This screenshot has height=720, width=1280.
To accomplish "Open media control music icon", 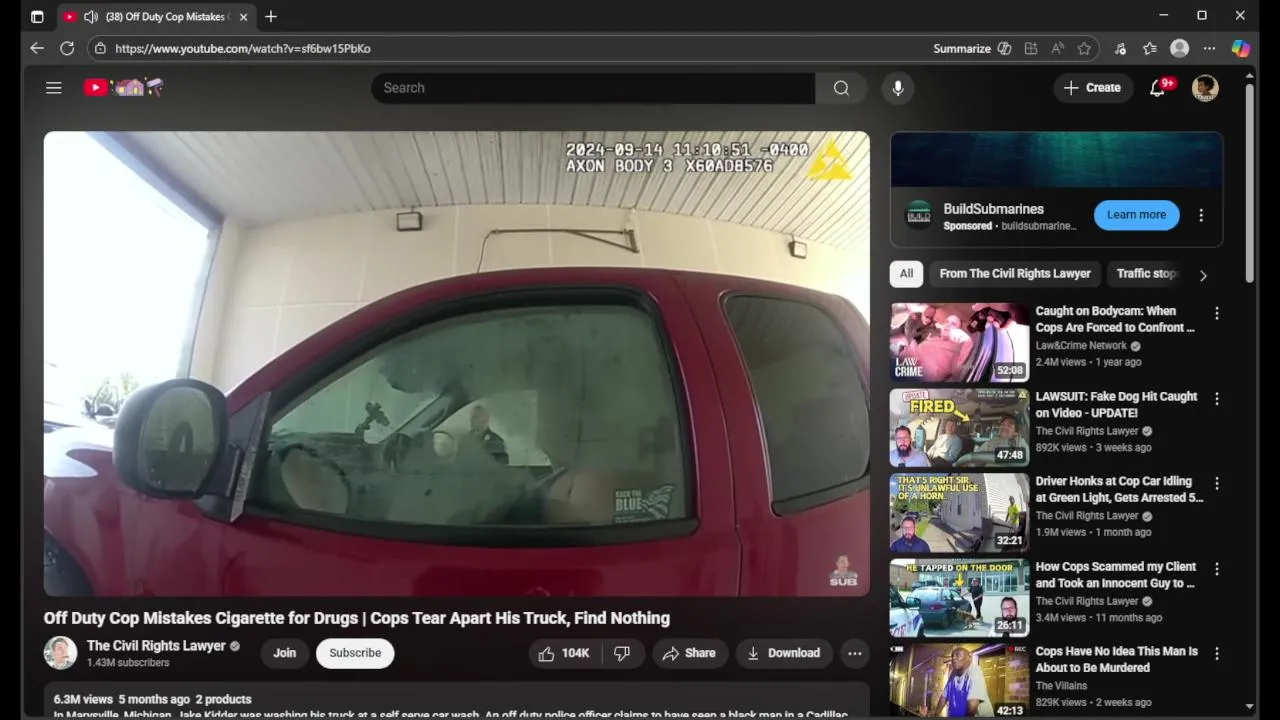I will (1120, 48).
